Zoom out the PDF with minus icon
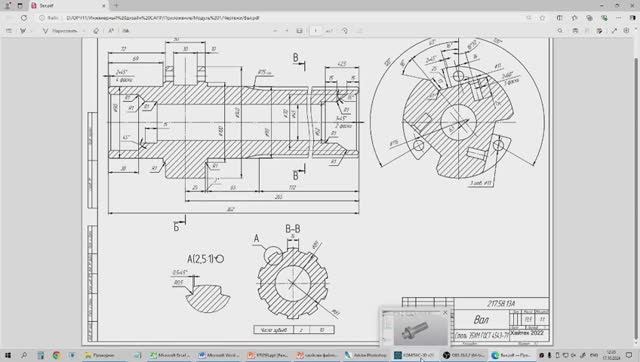Viewport: 640px width, 362px height. coord(275,31)
